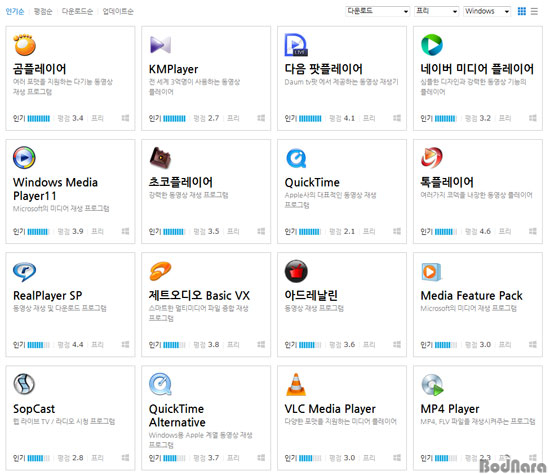This screenshot has height=476, width=550.
Task: Click 평점 4.6 rating on 톡플레이어
Action: tap(478, 231)
